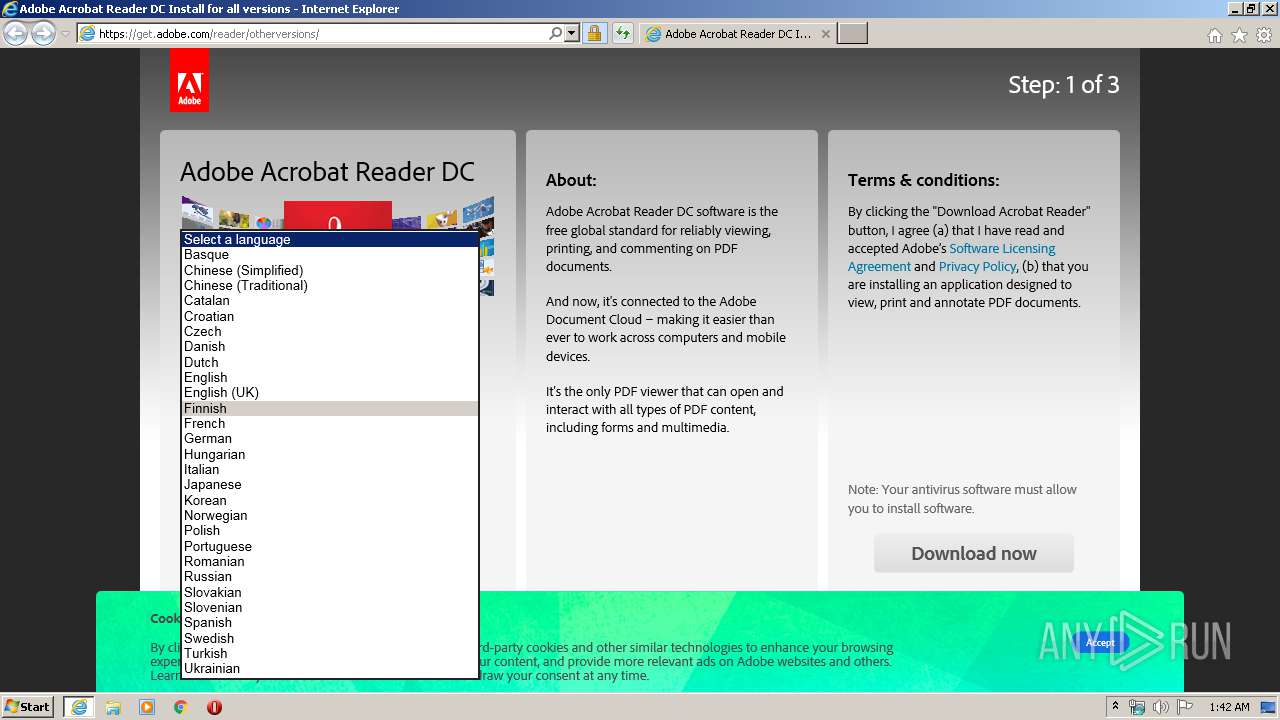Pick Slovenian from the dropdown

(x=330, y=607)
